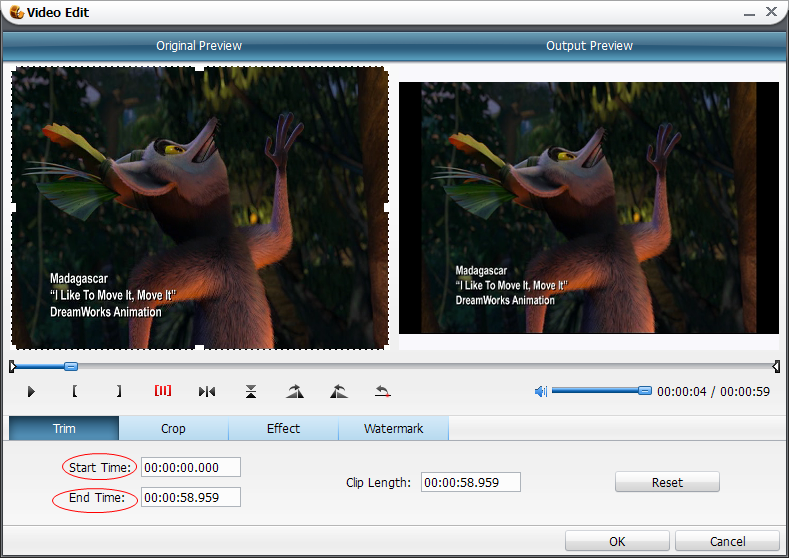Click the Original Preview video frame
Screen dimensions: 789x558
coord(200,207)
